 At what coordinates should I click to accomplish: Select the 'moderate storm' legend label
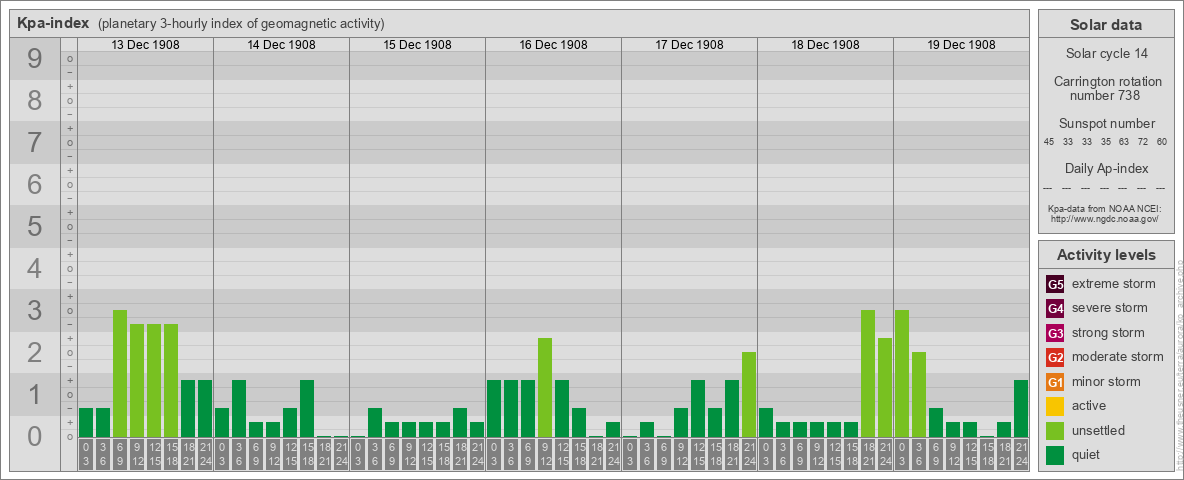coord(1118,357)
